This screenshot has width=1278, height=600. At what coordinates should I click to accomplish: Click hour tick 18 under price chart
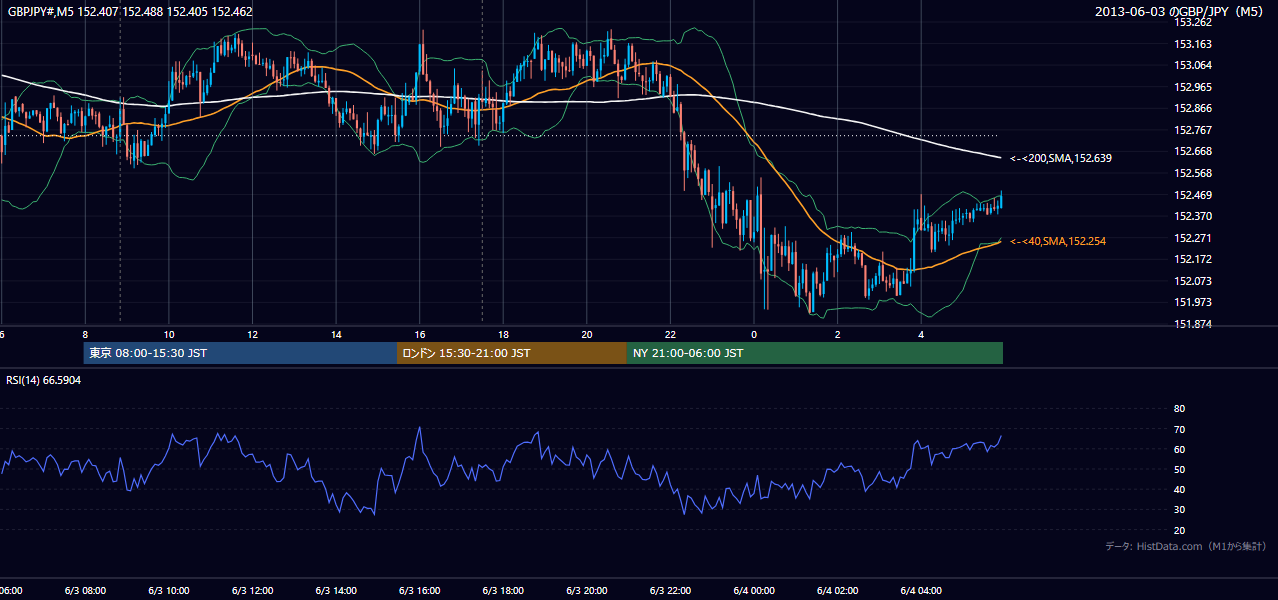pyautogui.click(x=503, y=335)
